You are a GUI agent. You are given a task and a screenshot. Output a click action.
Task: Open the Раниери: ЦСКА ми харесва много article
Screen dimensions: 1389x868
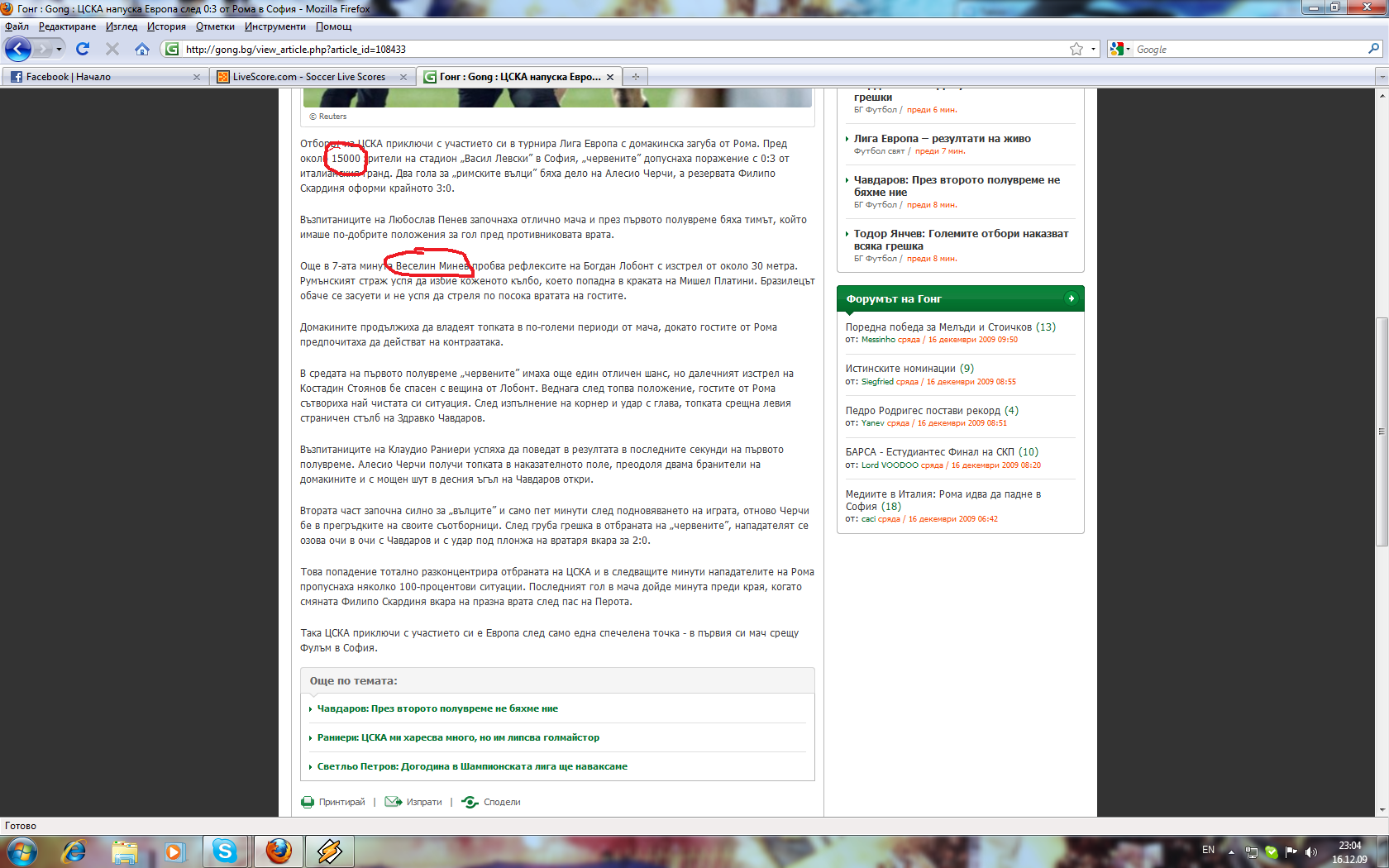click(x=458, y=737)
